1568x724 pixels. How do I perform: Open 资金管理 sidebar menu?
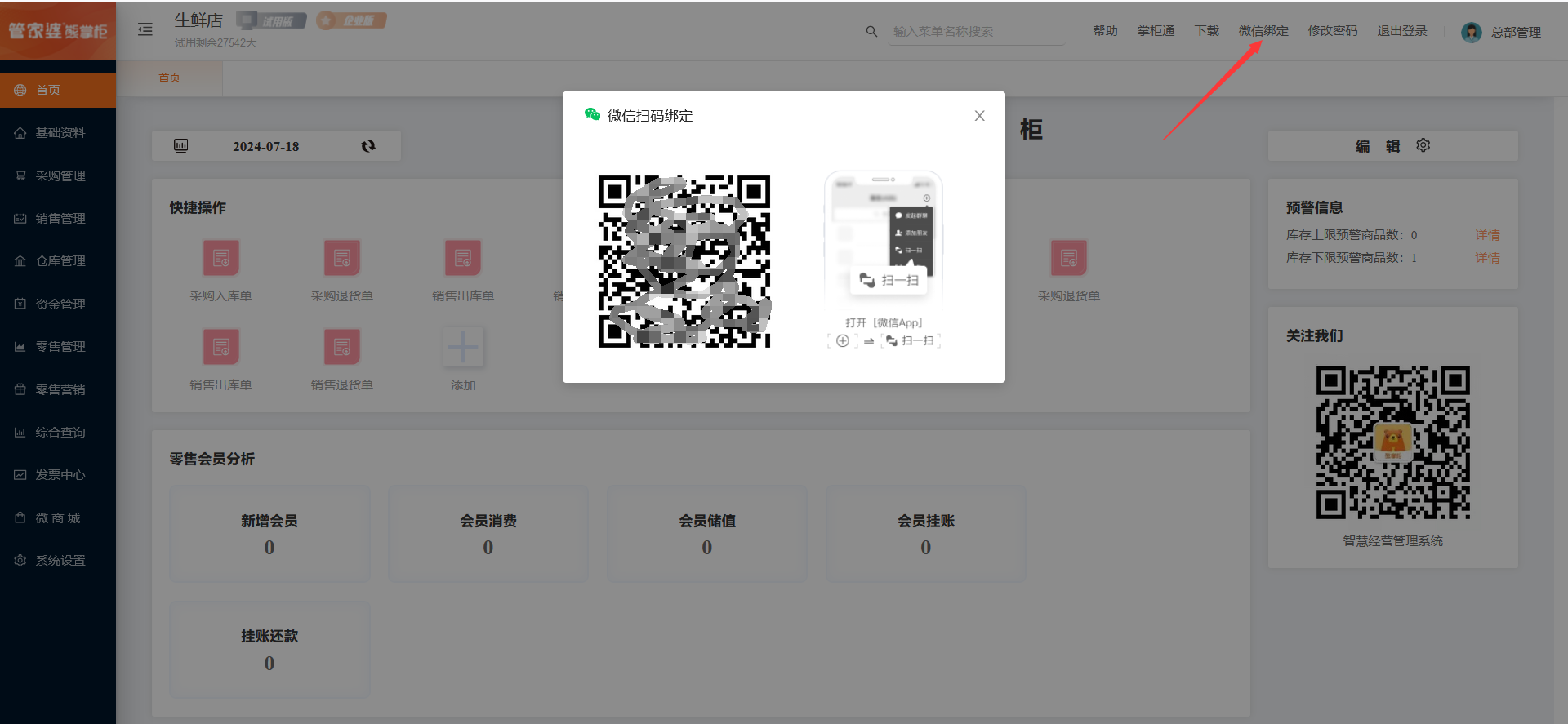(x=58, y=304)
